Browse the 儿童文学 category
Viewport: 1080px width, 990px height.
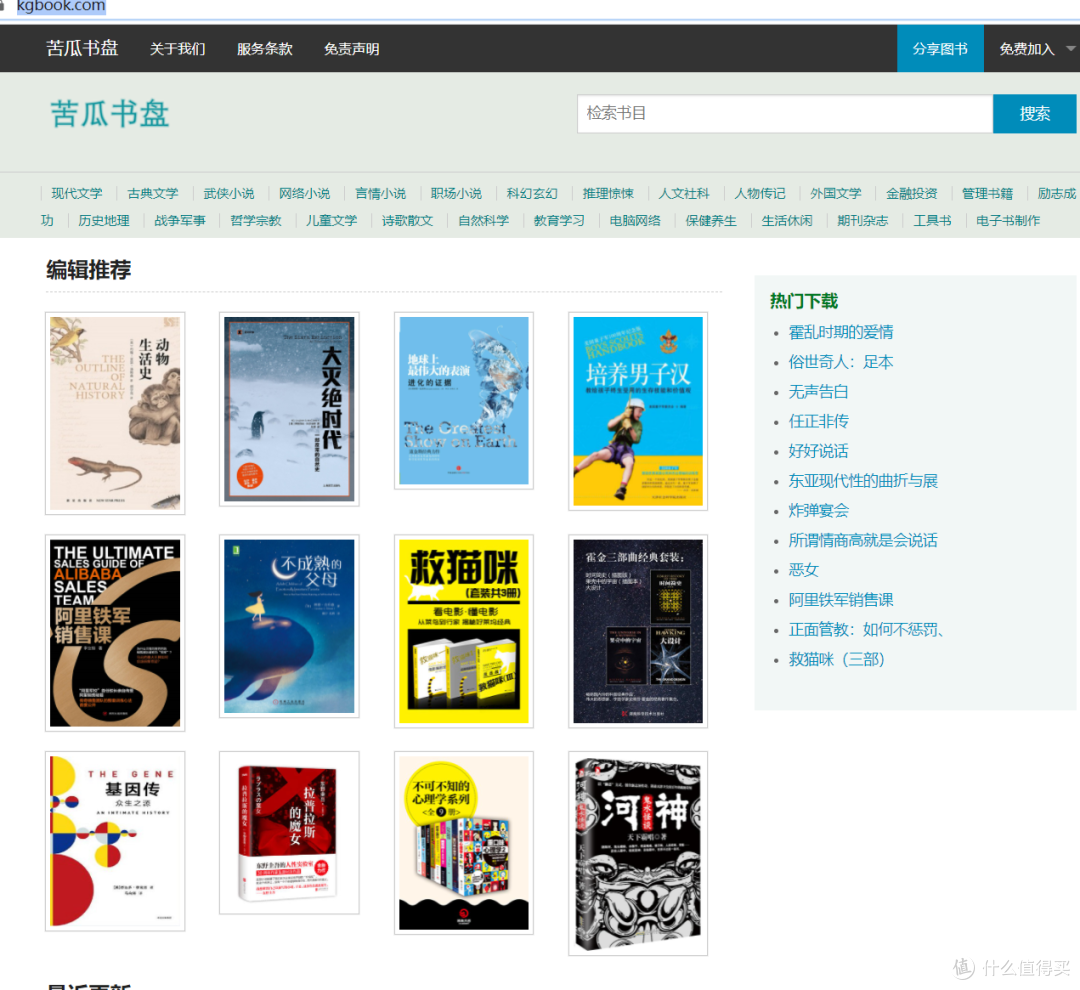pyautogui.click(x=331, y=220)
